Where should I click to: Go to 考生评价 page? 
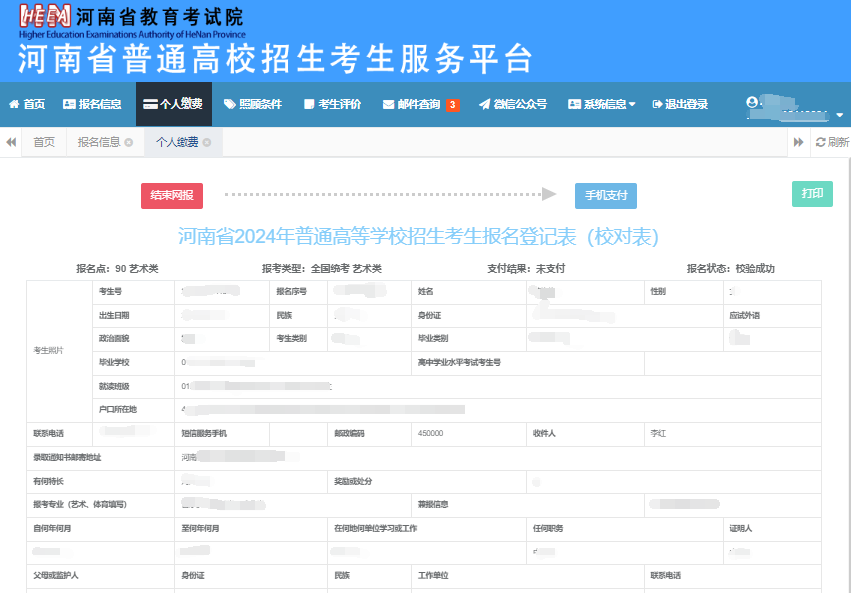point(332,104)
